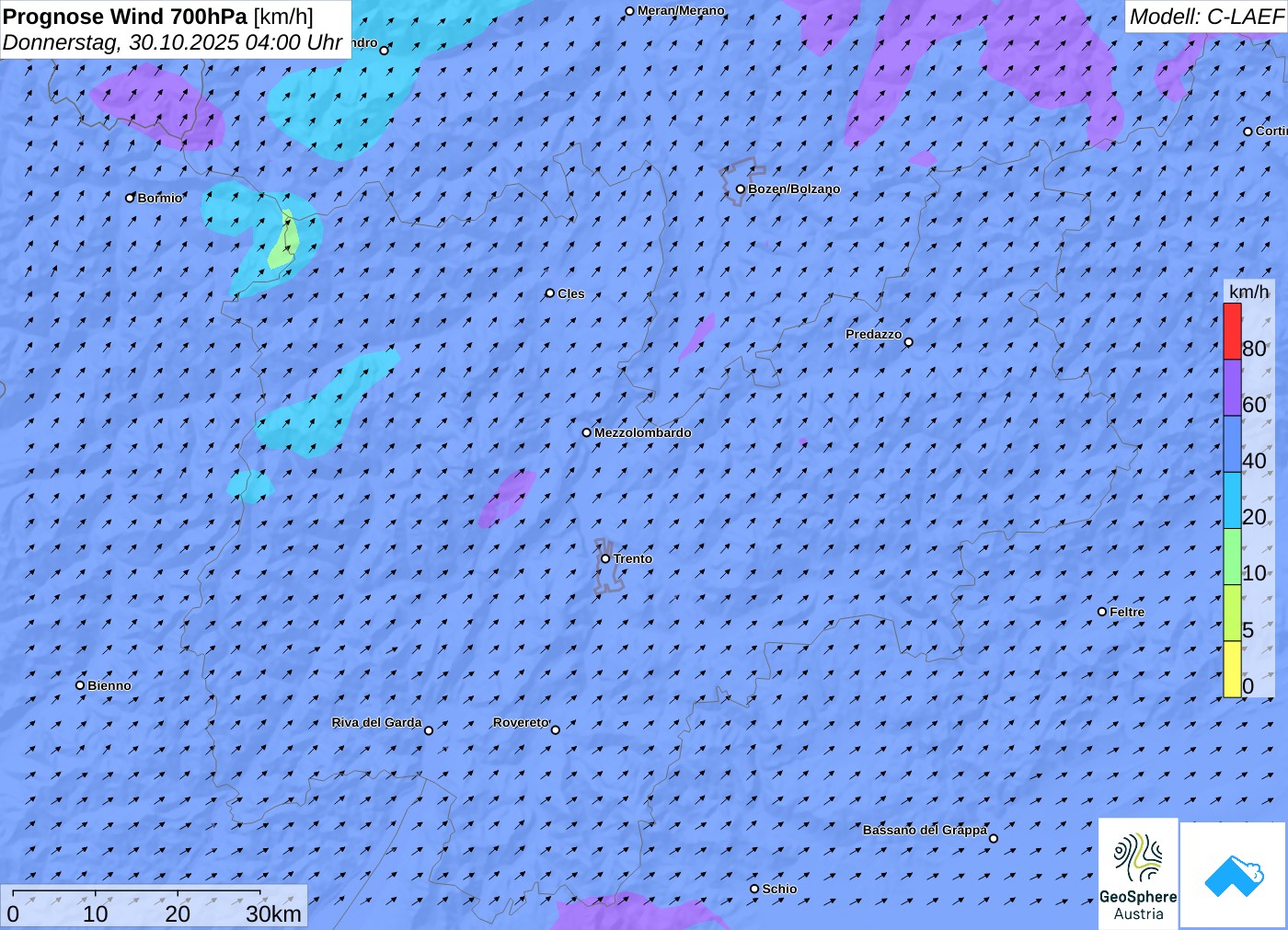Click the yellow 0–5 km/h legend swatch
The height and width of the screenshot is (930, 1288).
1232,669
